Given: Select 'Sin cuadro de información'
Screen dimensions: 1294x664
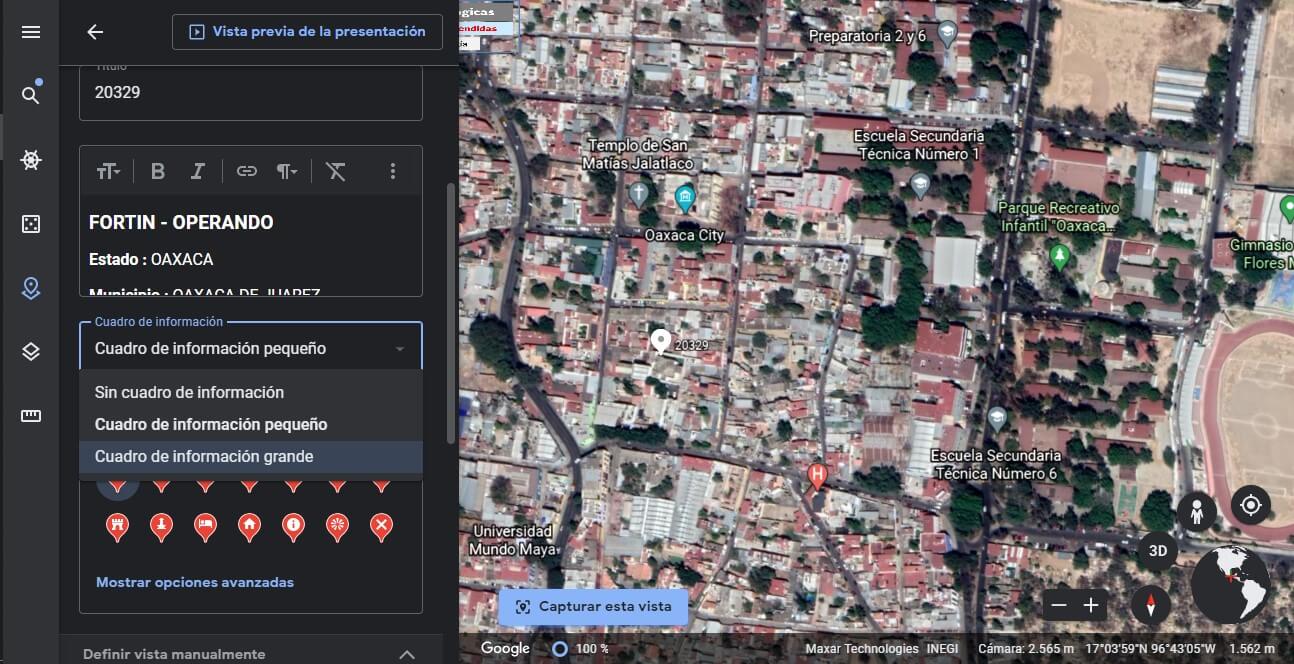Looking at the screenshot, I should (251, 393).
